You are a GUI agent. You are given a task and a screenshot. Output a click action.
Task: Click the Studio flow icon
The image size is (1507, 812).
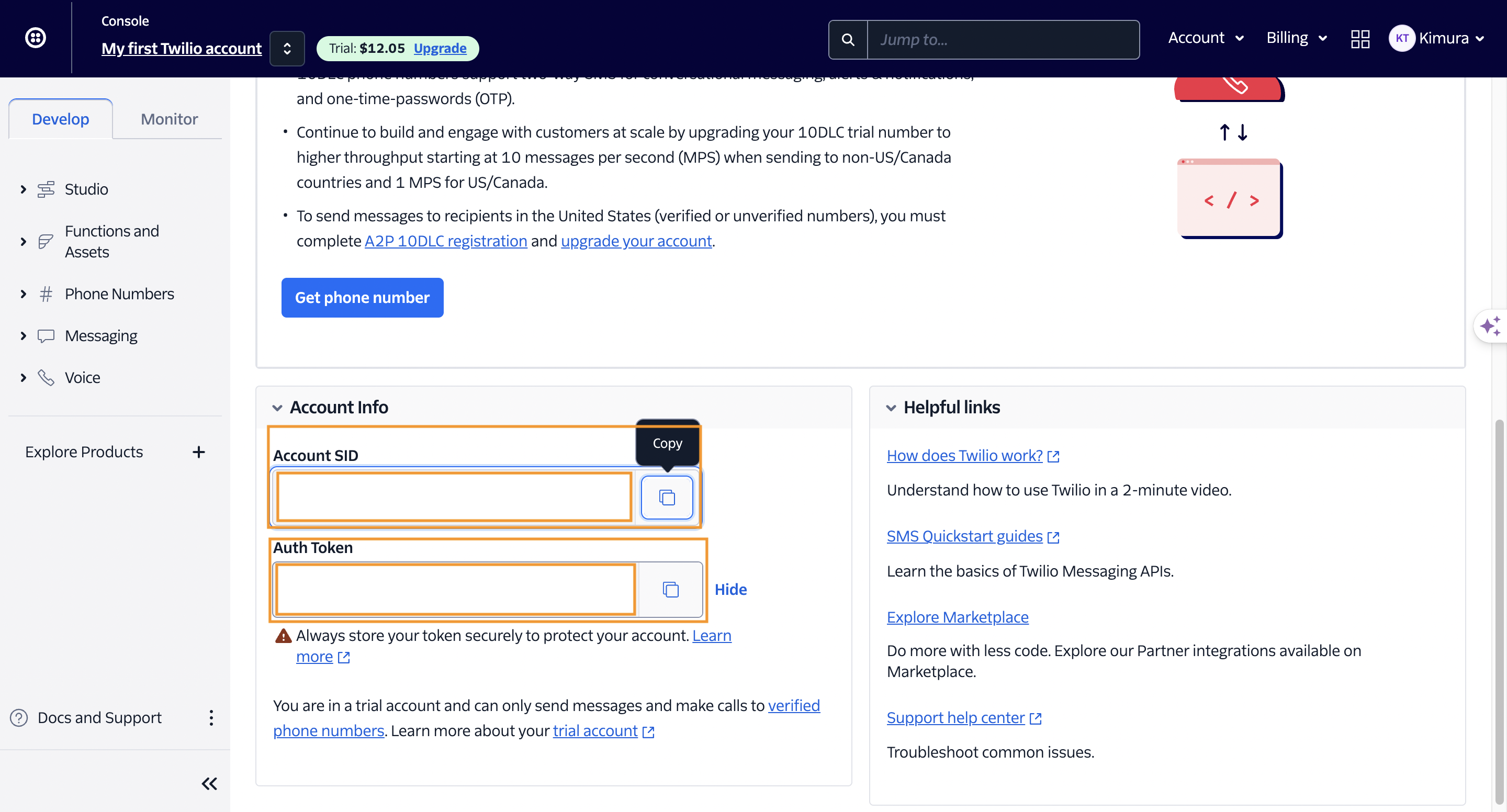46,189
